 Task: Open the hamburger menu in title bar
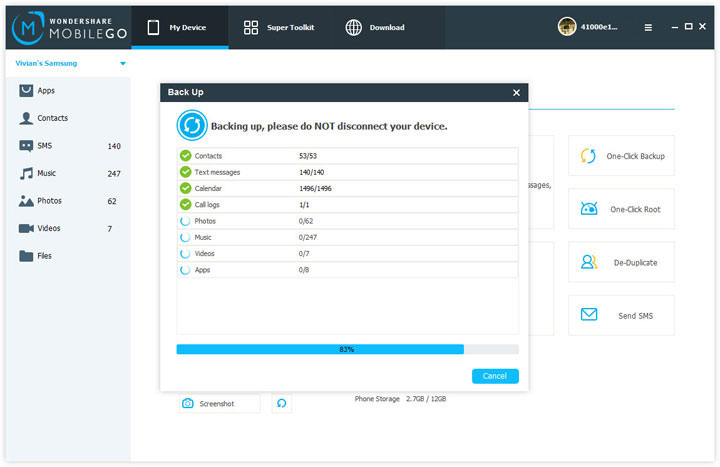(x=648, y=28)
